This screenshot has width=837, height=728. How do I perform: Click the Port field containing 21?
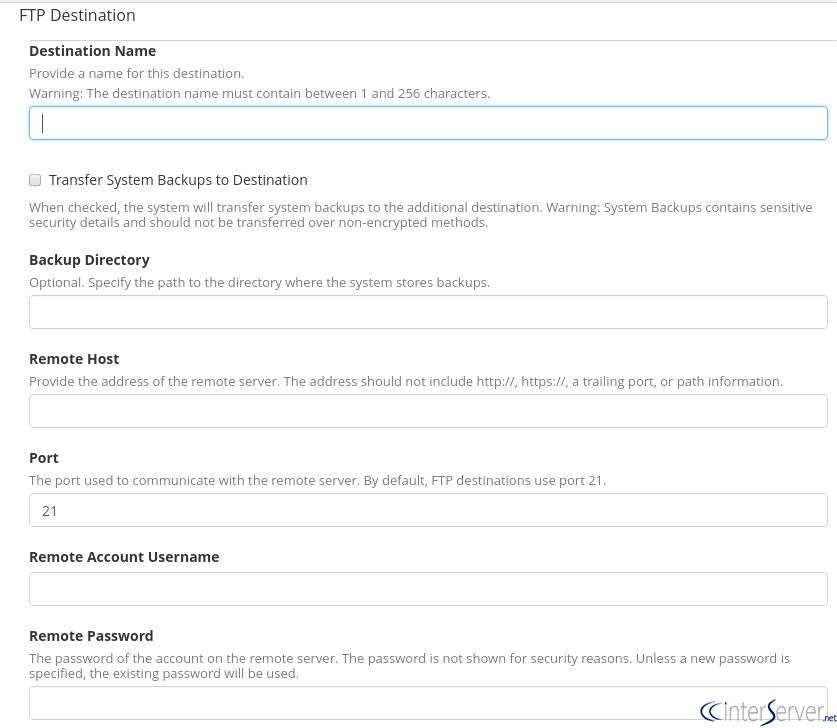tap(428, 510)
